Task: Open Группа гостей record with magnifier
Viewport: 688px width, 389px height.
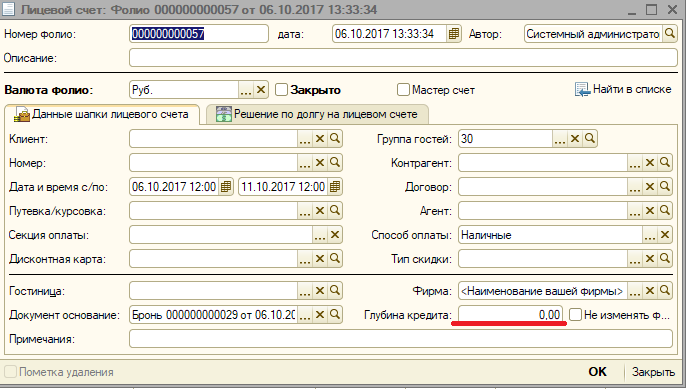Action: click(590, 139)
